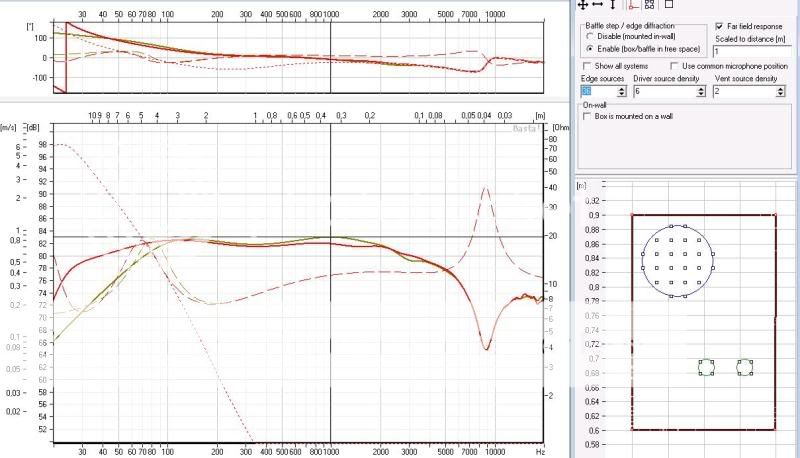Click the red axis origin icon
This screenshot has width=800, height=458.
click(632, 5)
